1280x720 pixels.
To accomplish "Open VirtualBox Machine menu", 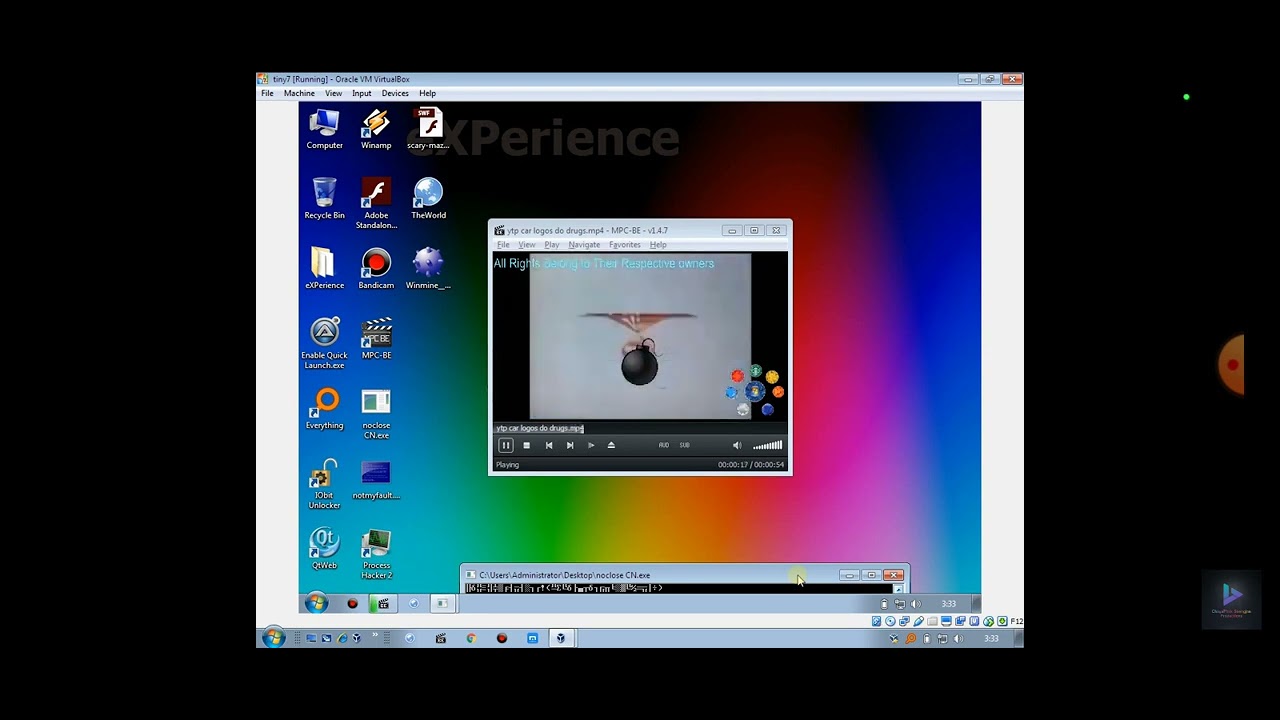I will click(299, 93).
